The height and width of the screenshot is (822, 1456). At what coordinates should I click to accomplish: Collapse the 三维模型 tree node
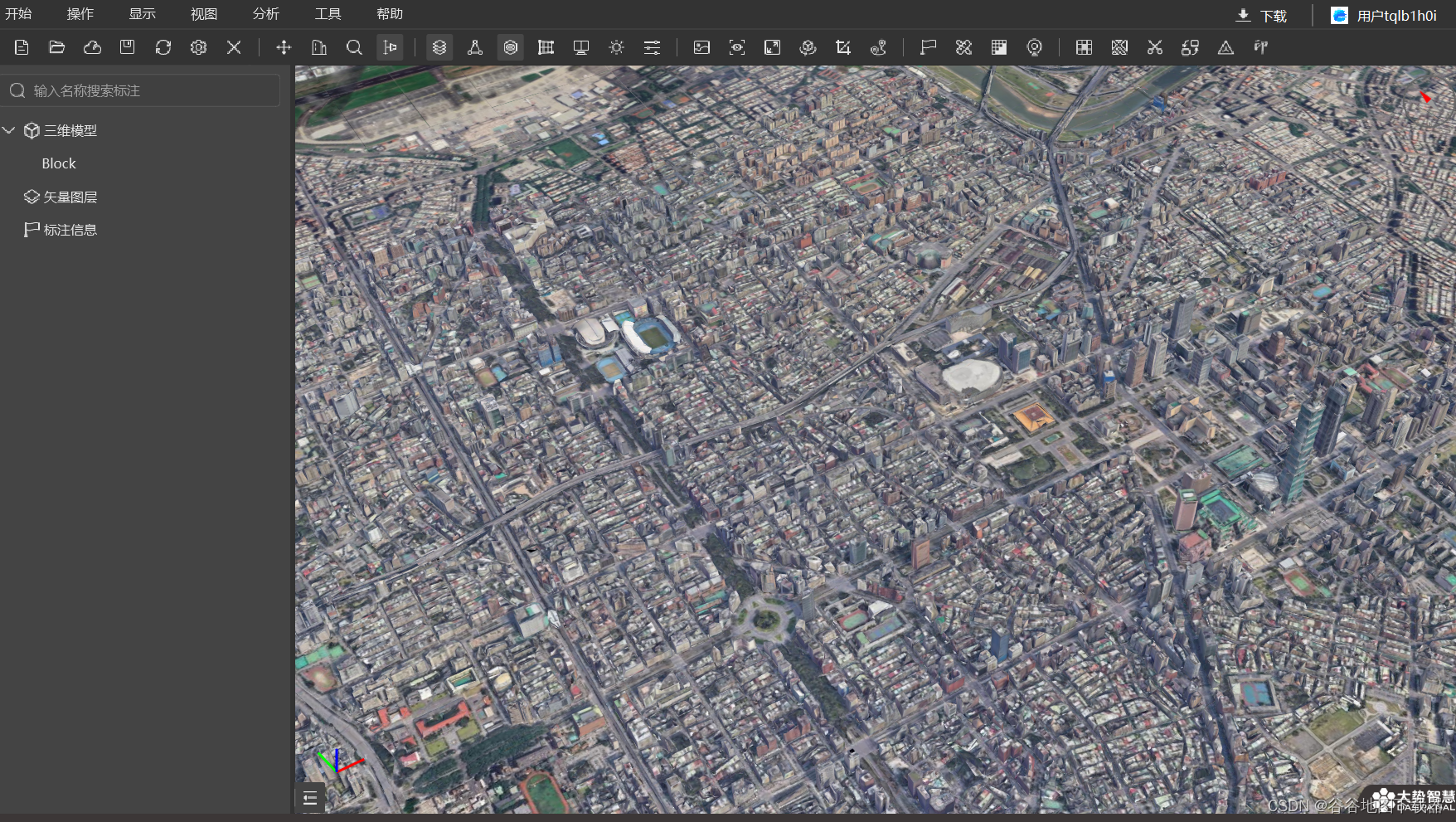[9, 130]
